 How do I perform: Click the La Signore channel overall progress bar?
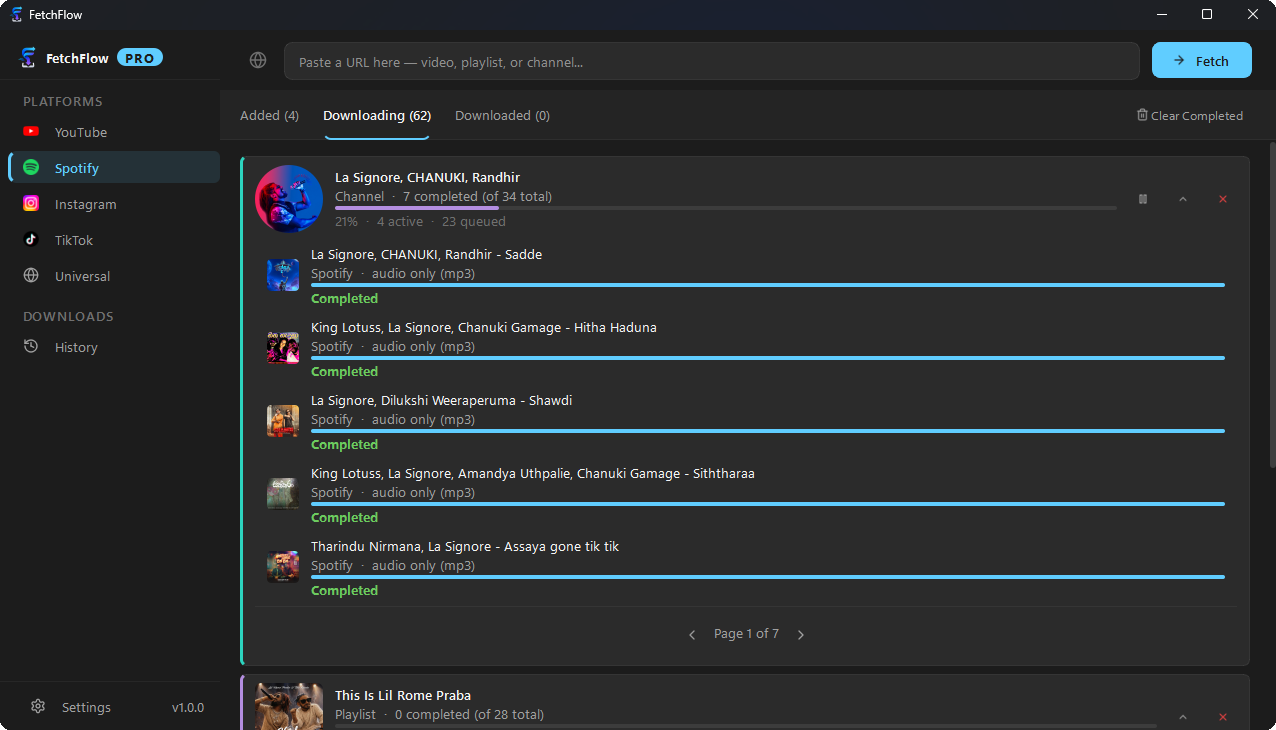pyautogui.click(x=726, y=208)
